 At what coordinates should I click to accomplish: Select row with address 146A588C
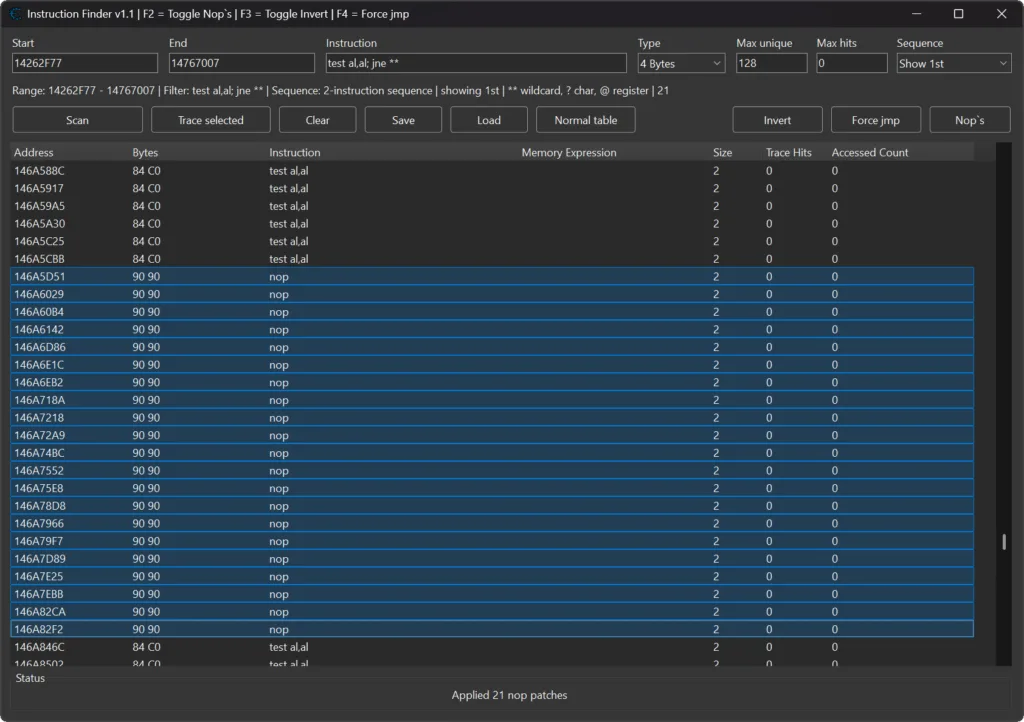(x=492, y=171)
